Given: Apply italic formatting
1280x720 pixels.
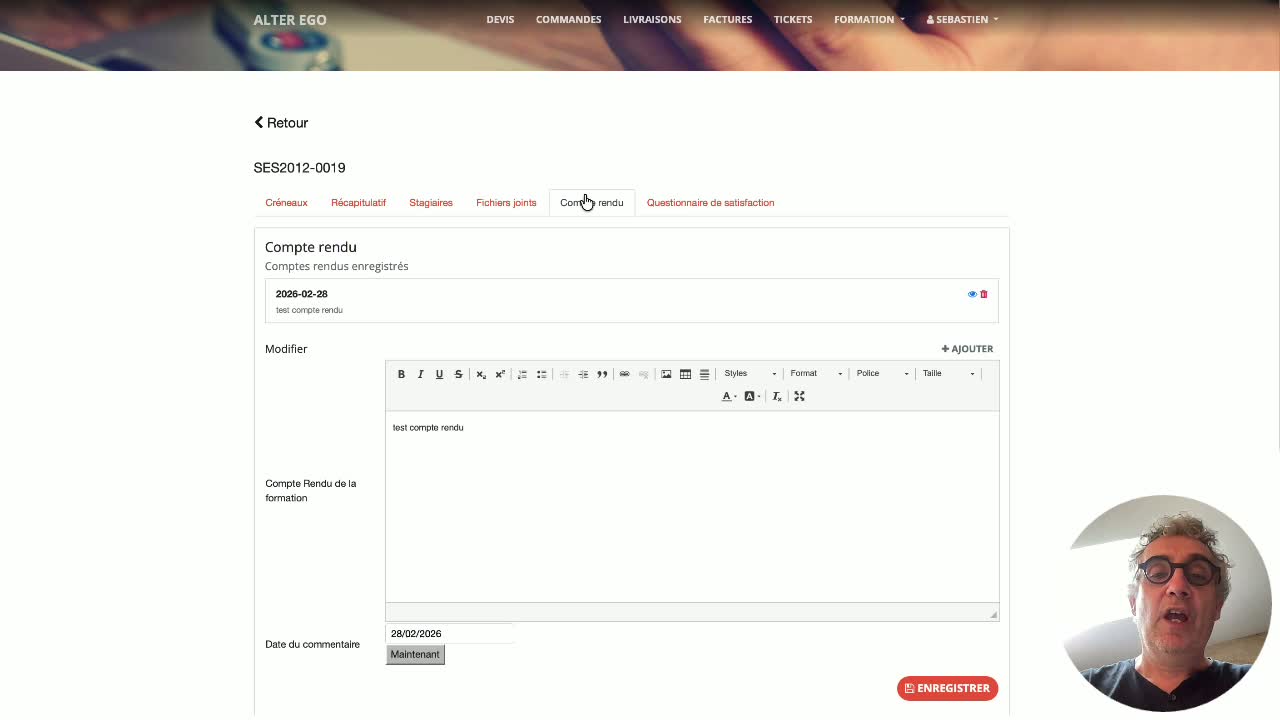Looking at the screenshot, I should pyautogui.click(x=420, y=374).
